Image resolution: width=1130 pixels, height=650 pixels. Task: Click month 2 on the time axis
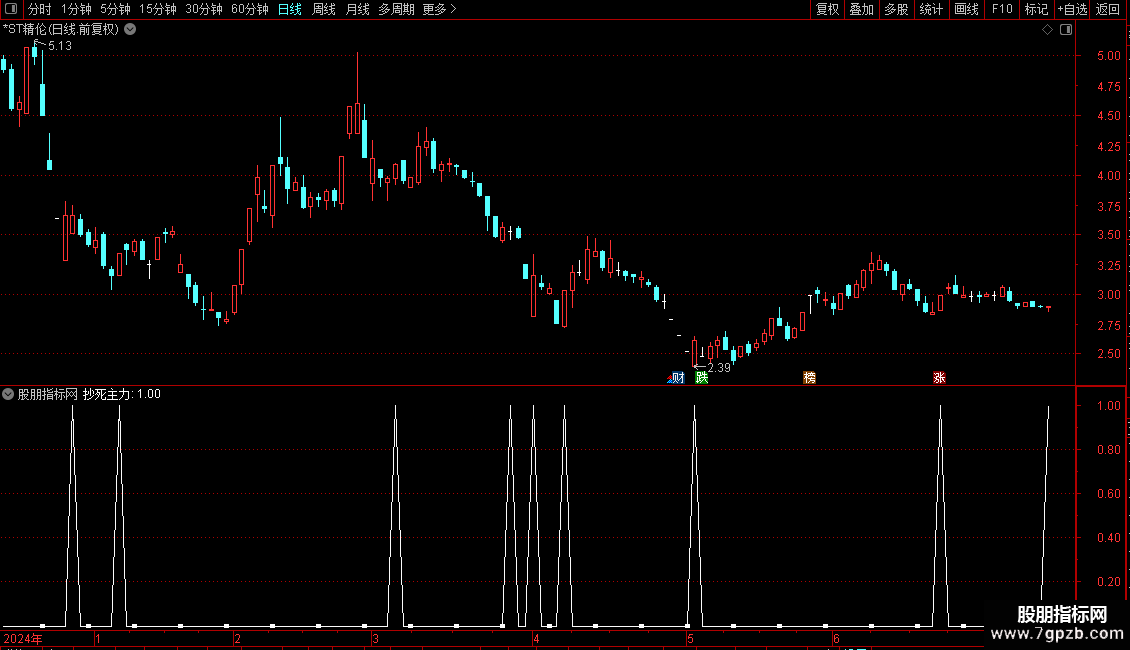coord(237,638)
